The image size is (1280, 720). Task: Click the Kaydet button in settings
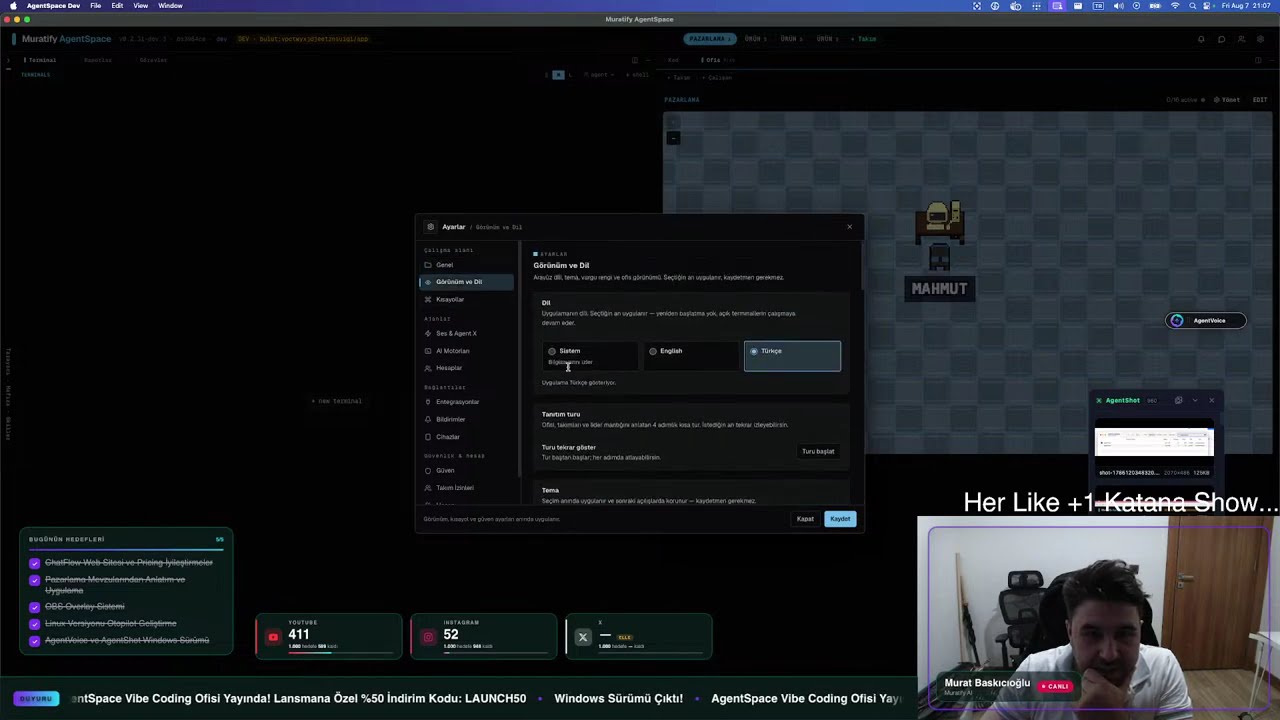[x=840, y=519]
